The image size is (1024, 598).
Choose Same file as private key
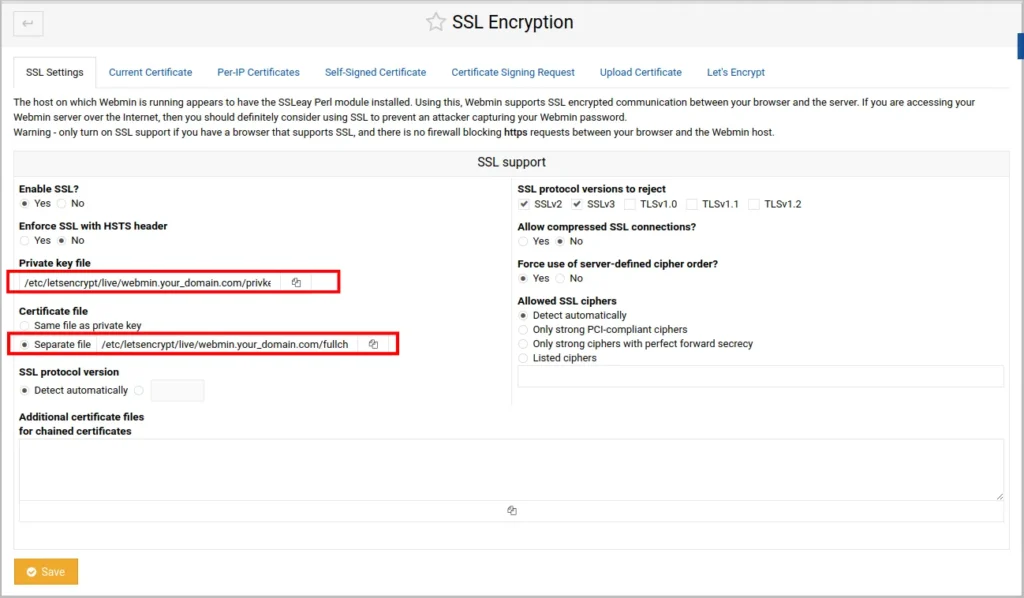point(25,326)
